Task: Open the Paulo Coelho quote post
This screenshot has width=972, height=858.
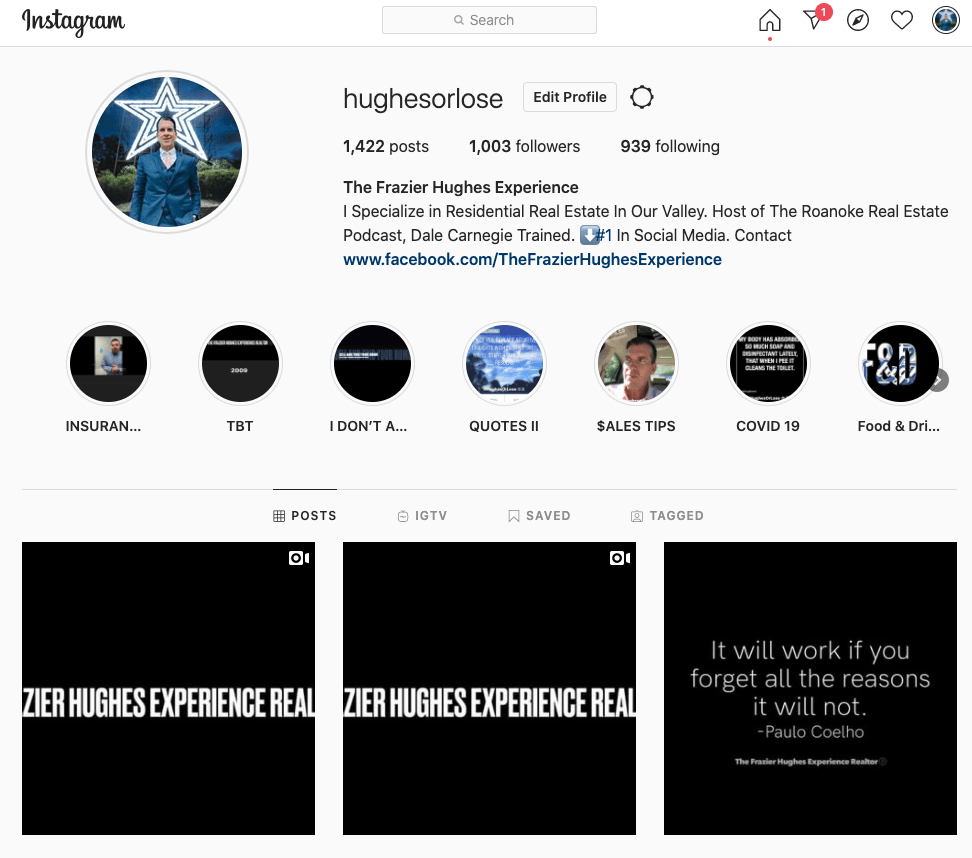Action: click(810, 688)
